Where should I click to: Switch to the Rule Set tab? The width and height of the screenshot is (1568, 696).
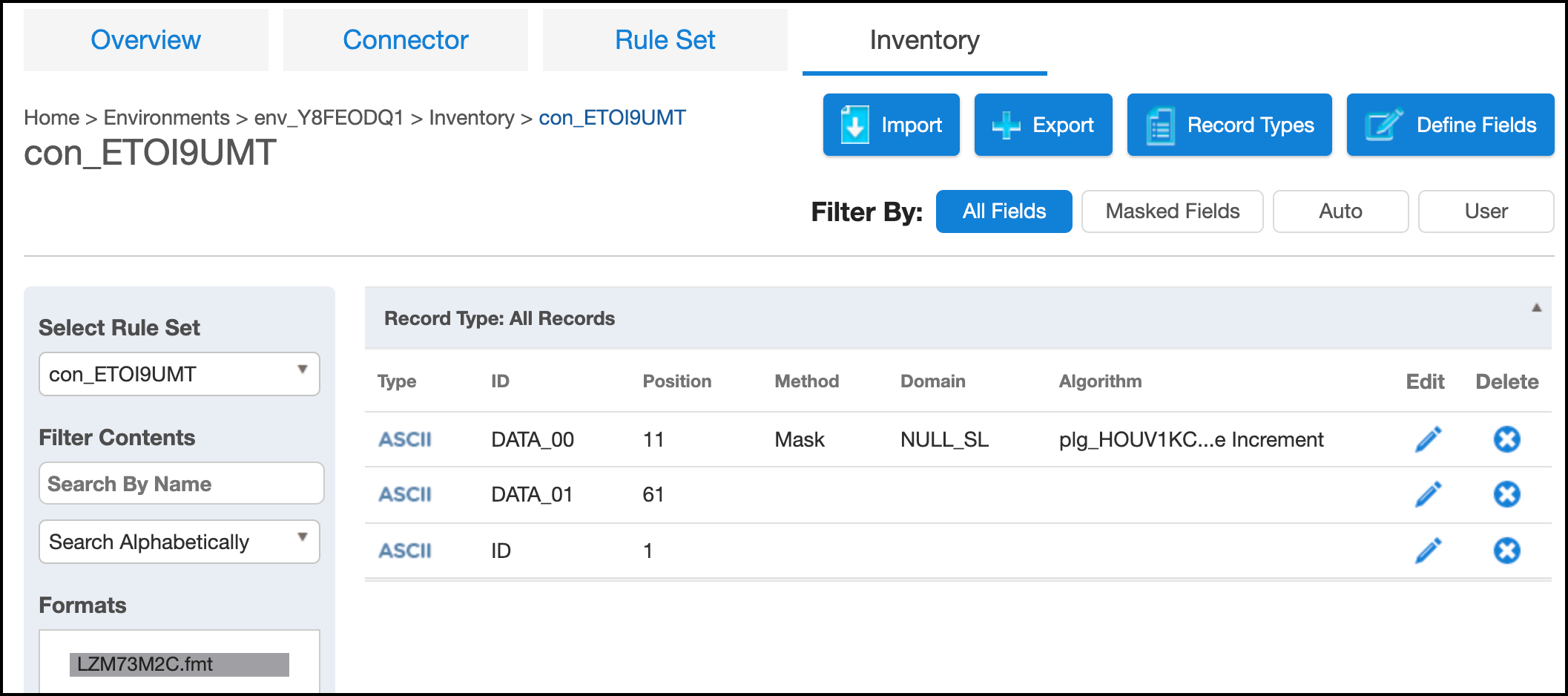[665, 40]
